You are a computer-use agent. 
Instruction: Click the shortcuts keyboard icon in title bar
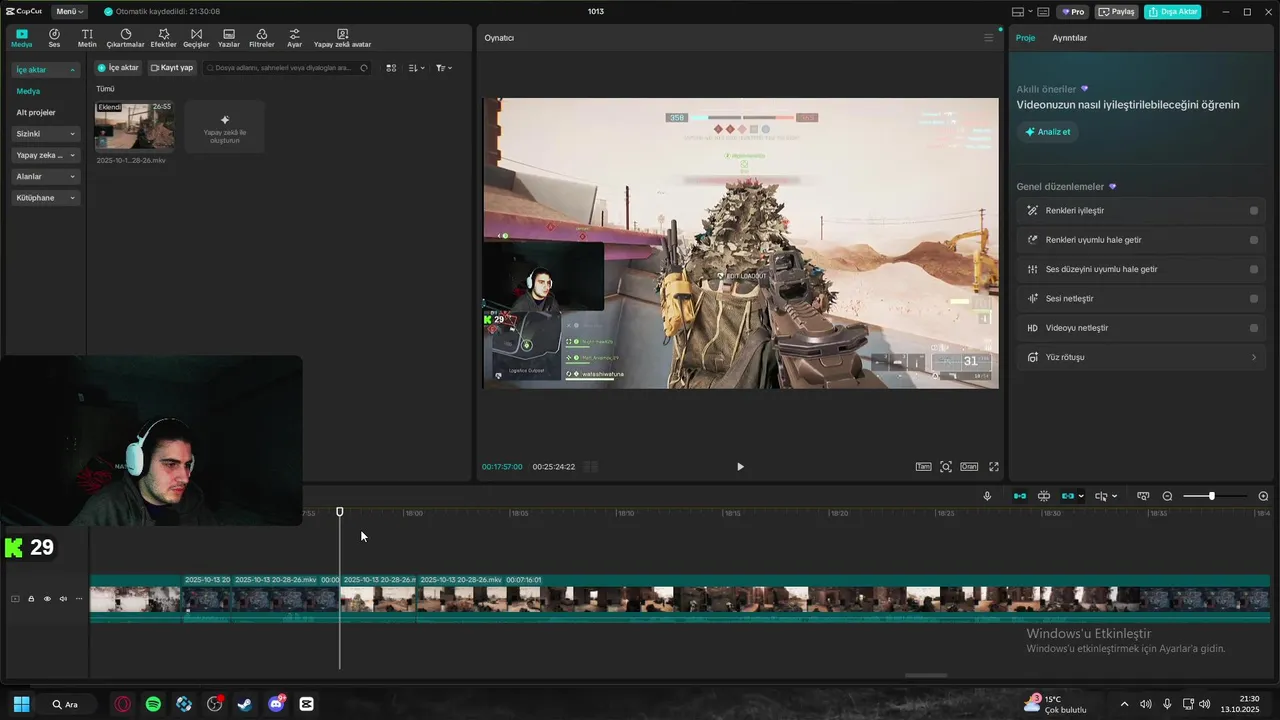1043,12
